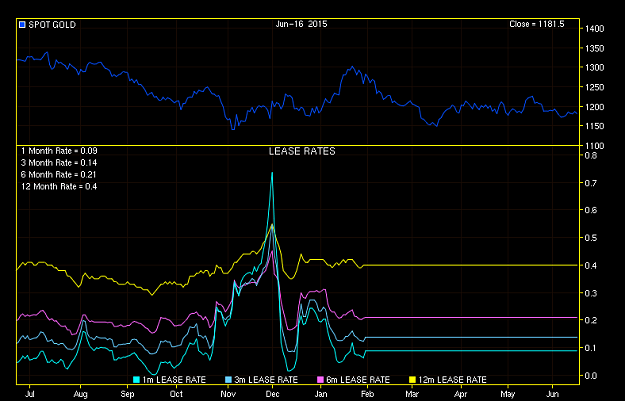Click the 1250 gold price axis value
The width and height of the screenshot is (625, 401).
point(595,87)
